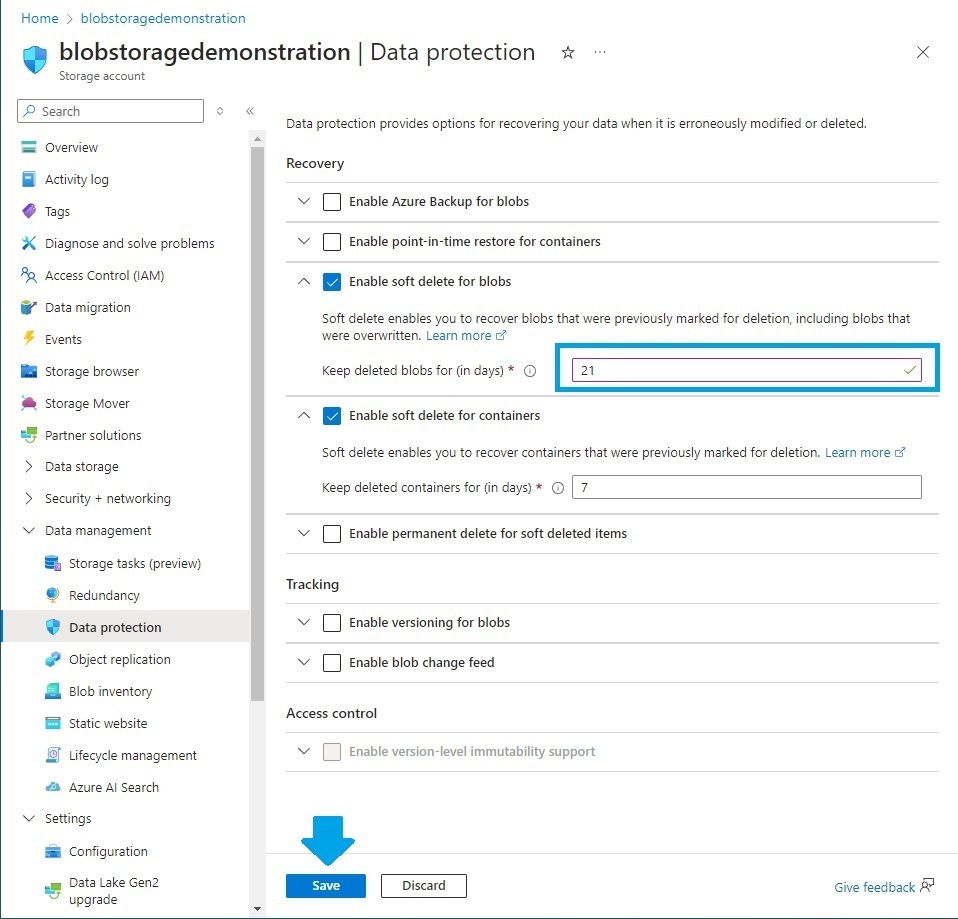Viewport: 958px width, 919px height.
Task: Click the sidebar sort/expand toggle icon
Action: point(220,111)
